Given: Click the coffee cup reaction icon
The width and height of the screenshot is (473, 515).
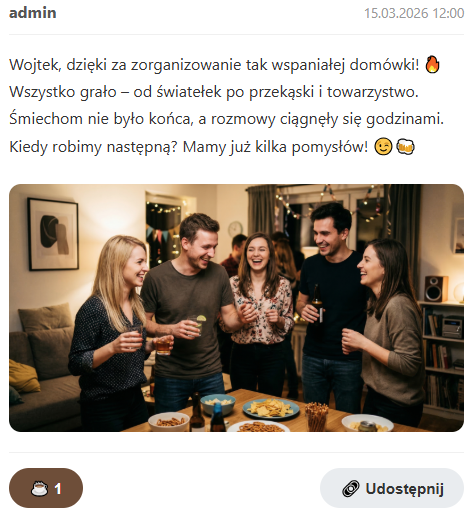Looking at the screenshot, I should tap(39, 489).
